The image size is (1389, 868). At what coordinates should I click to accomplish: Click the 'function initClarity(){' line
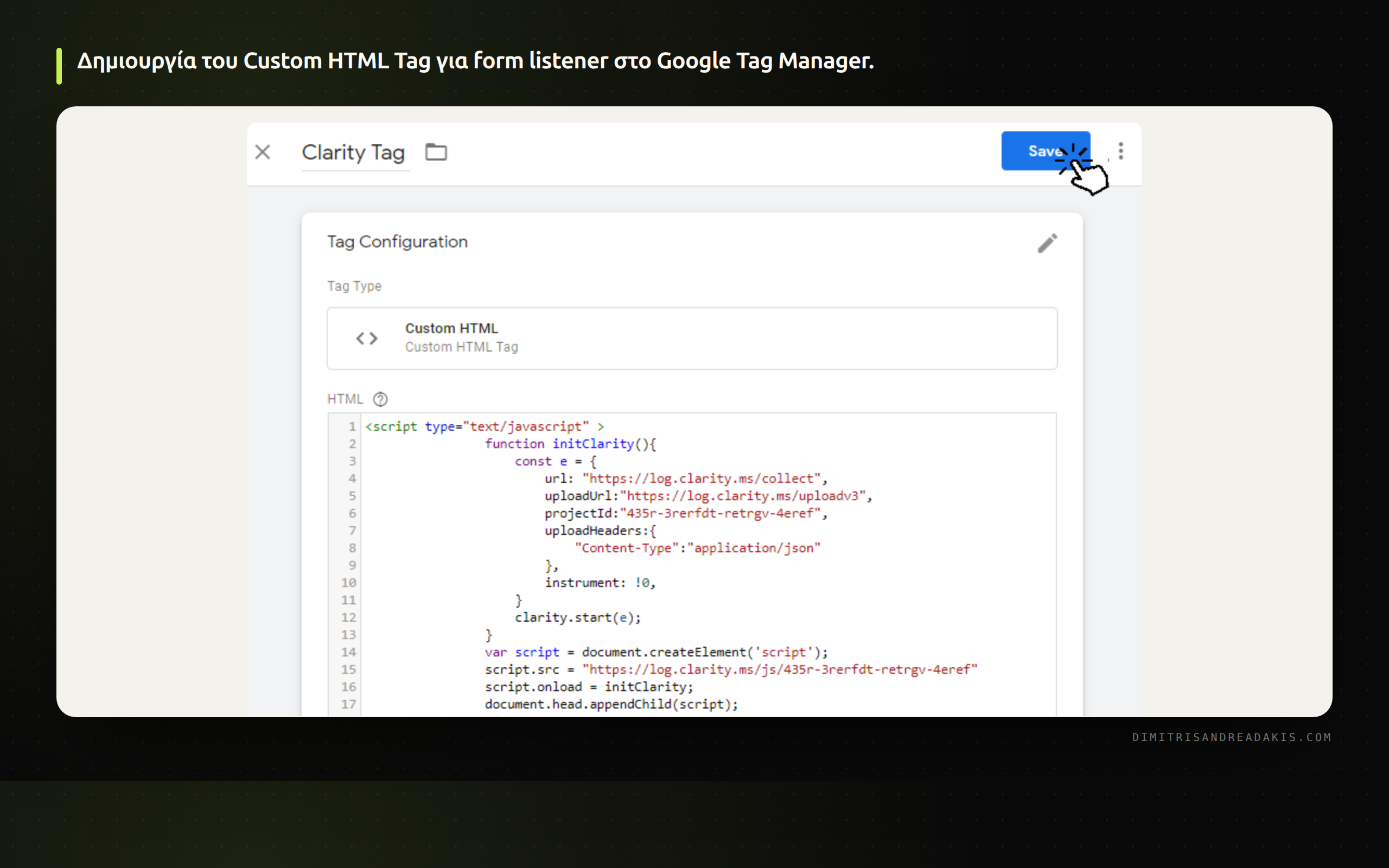[571, 444]
